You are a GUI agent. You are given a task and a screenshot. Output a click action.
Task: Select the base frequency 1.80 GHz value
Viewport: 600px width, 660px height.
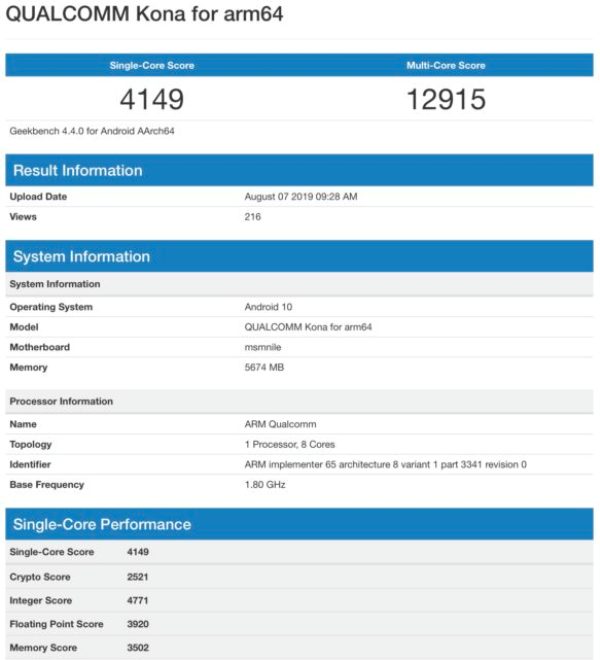tap(265, 484)
